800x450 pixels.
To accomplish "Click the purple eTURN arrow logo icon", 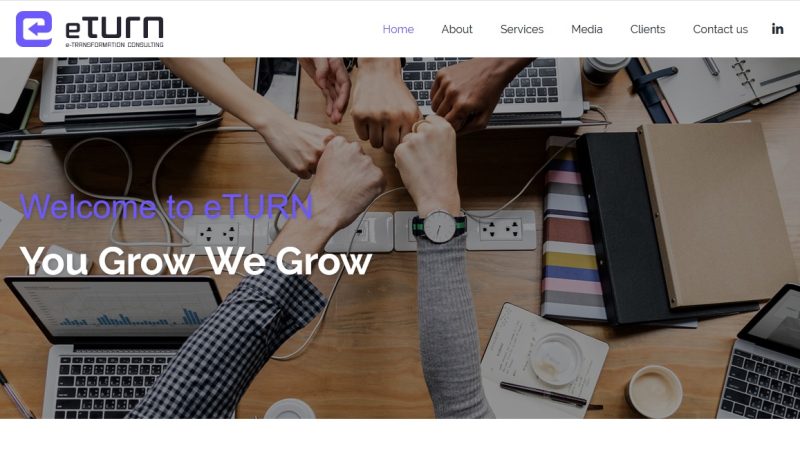I will 34,29.
